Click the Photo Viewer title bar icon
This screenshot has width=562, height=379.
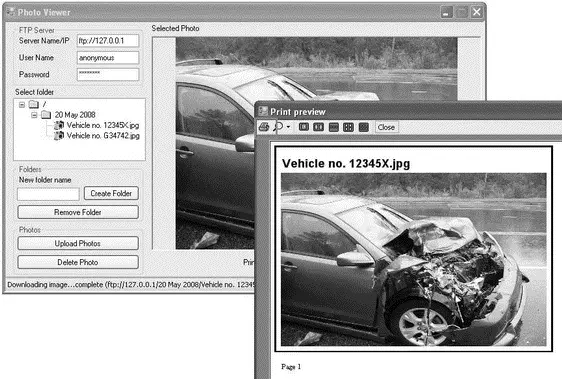(x=11, y=12)
